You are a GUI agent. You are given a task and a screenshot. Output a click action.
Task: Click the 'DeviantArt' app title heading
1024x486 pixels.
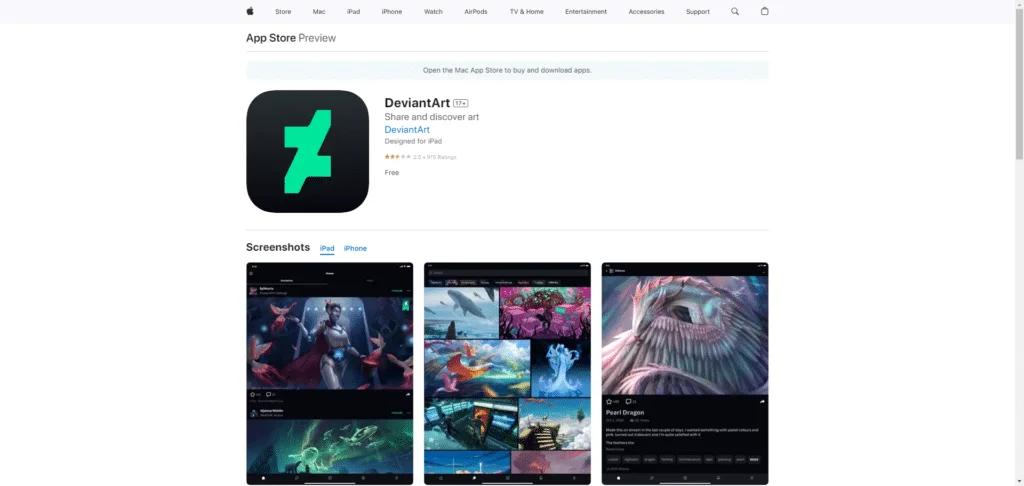(x=417, y=103)
